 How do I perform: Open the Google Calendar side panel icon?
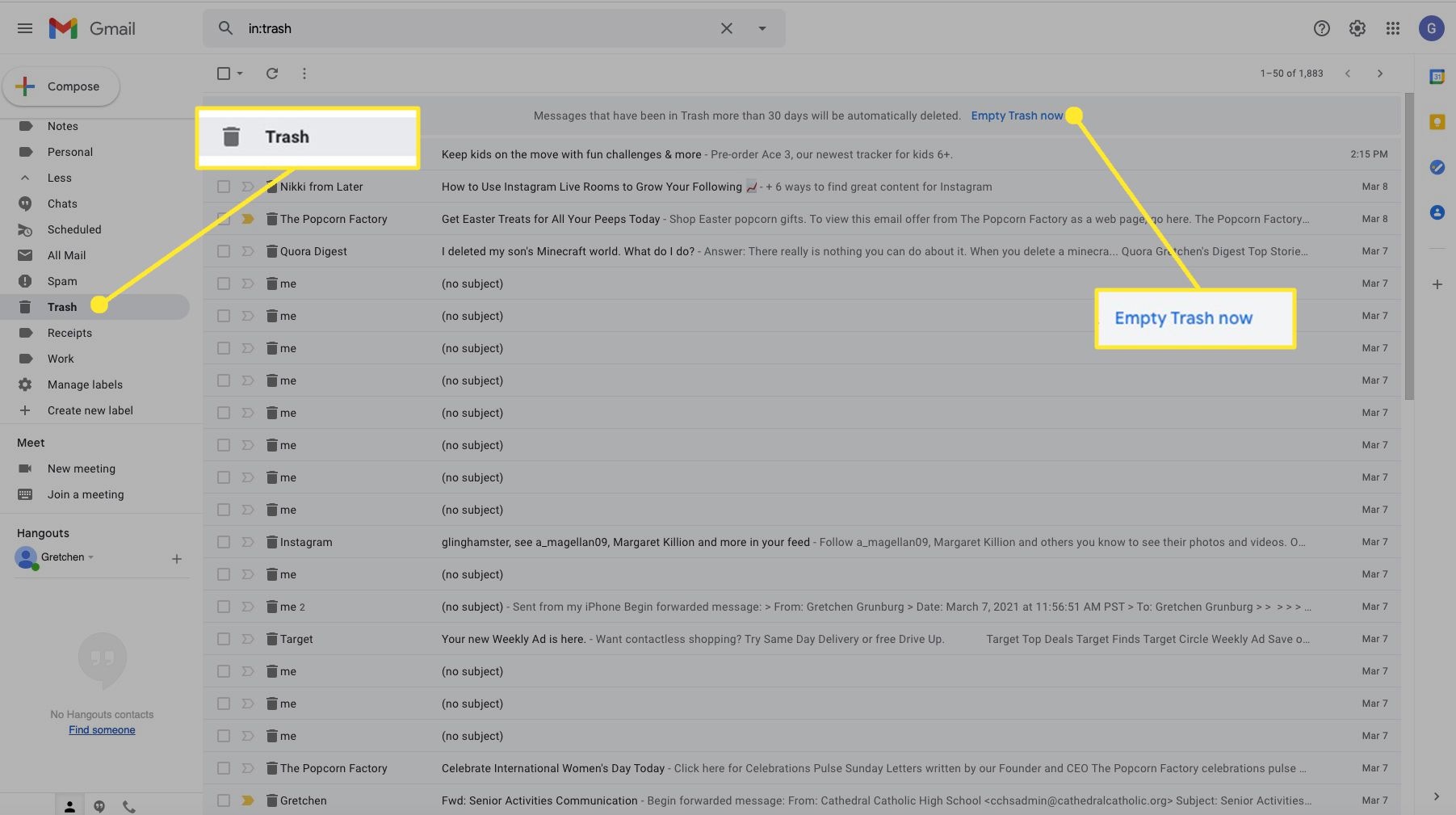click(x=1437, y=77)
